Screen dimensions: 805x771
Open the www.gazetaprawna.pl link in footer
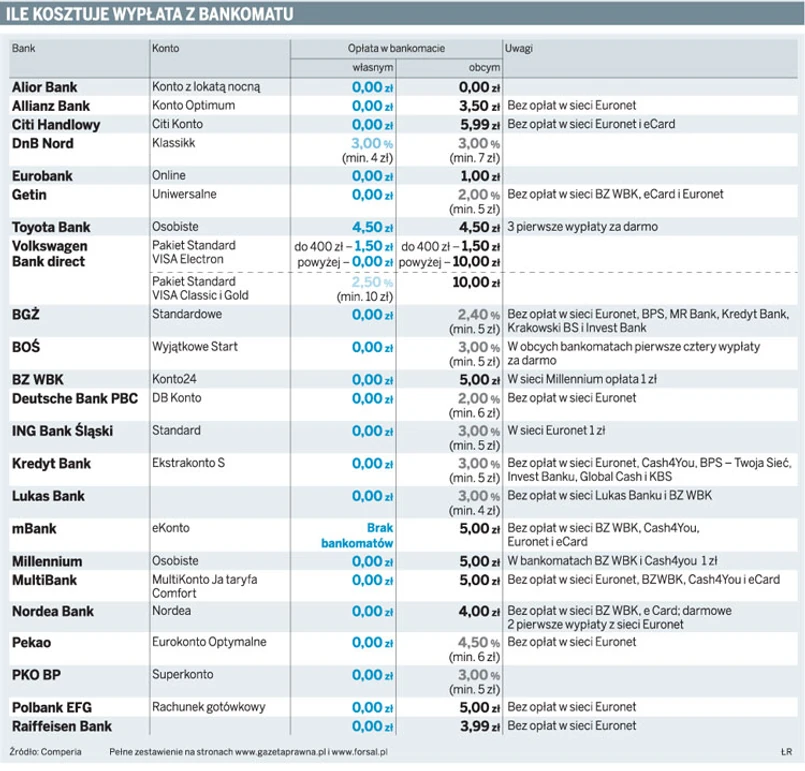coord(280,749)
